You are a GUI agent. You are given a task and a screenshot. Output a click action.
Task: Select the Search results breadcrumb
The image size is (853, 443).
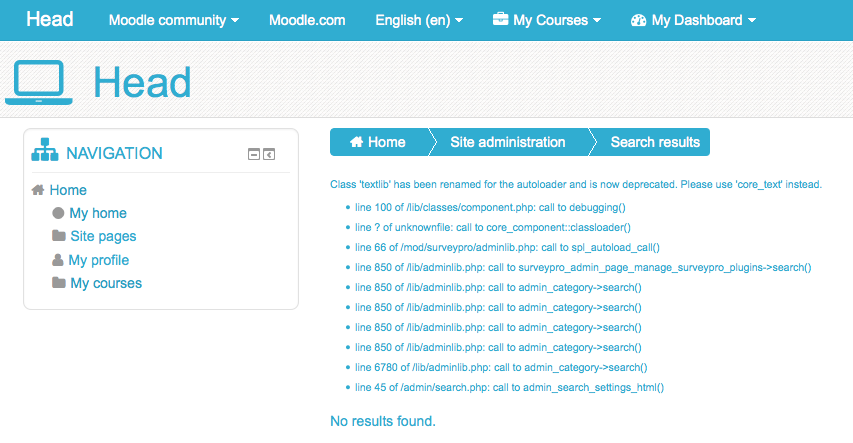[655, 142]
